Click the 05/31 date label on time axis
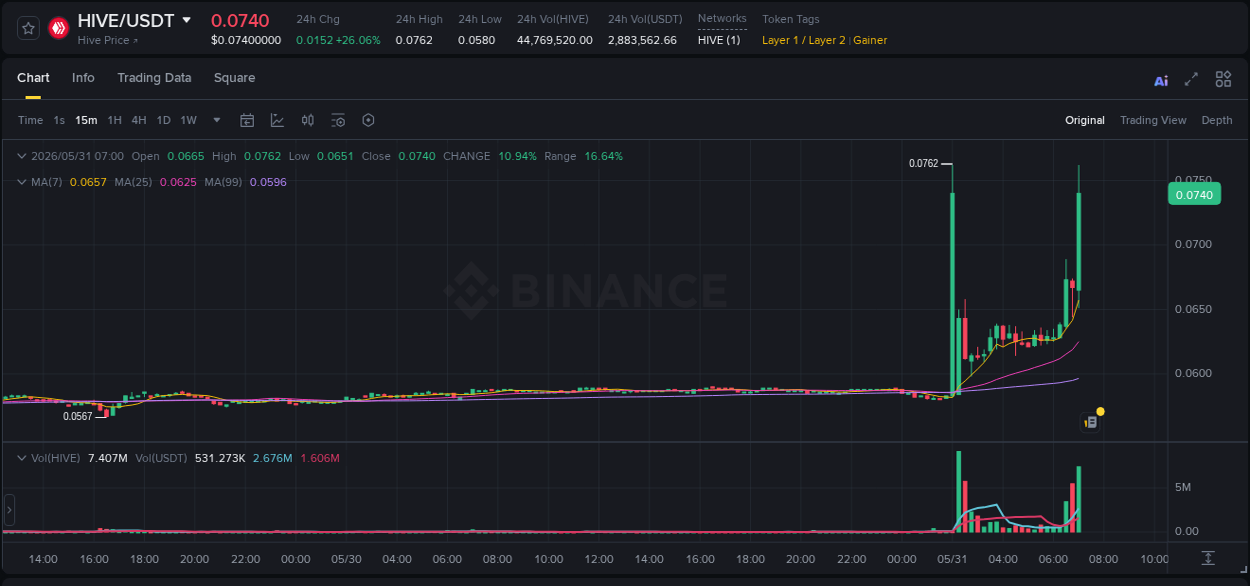 pos(952,559)
